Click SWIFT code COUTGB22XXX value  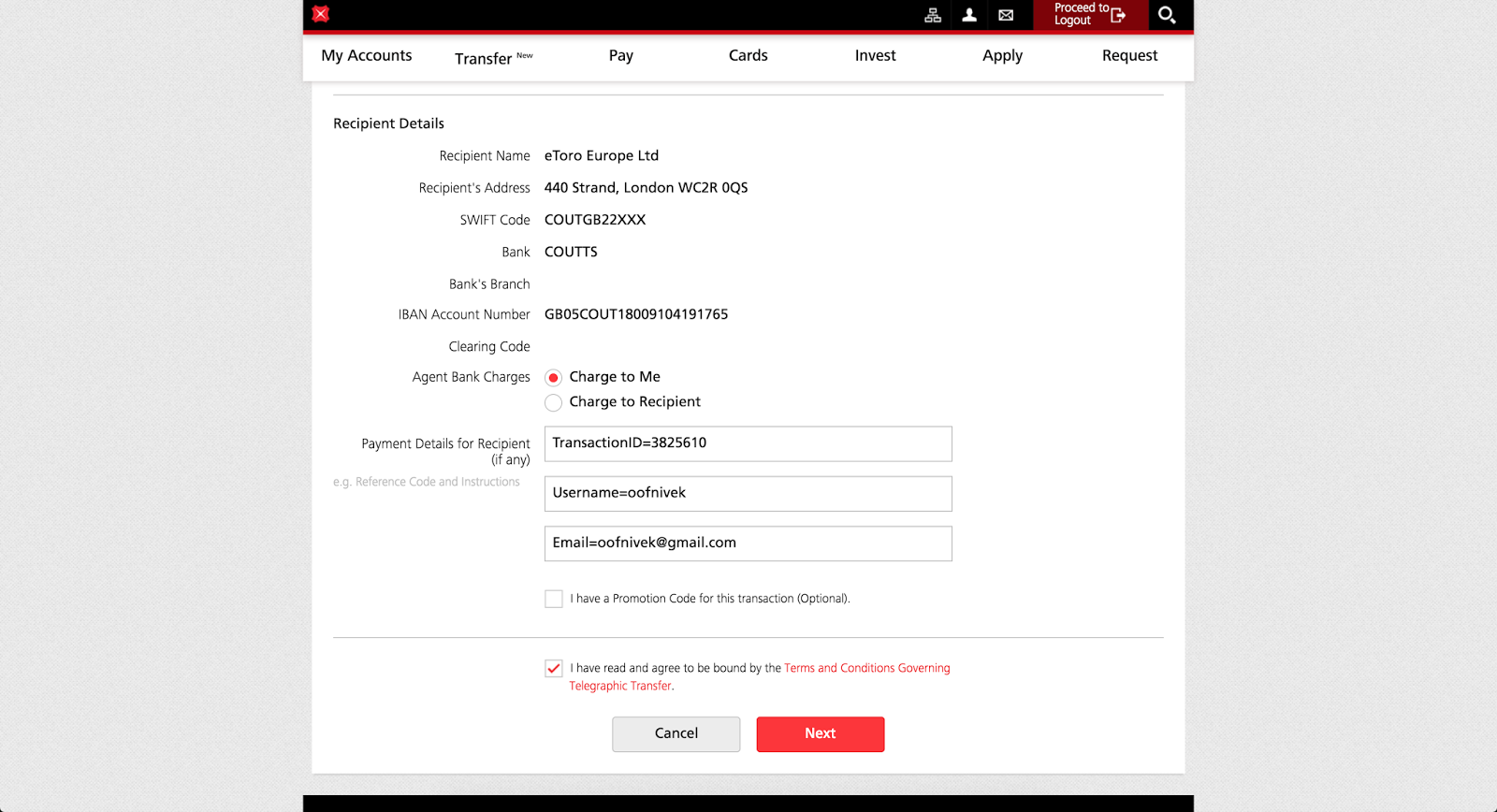pyautogui.click(x=595, y=220)
